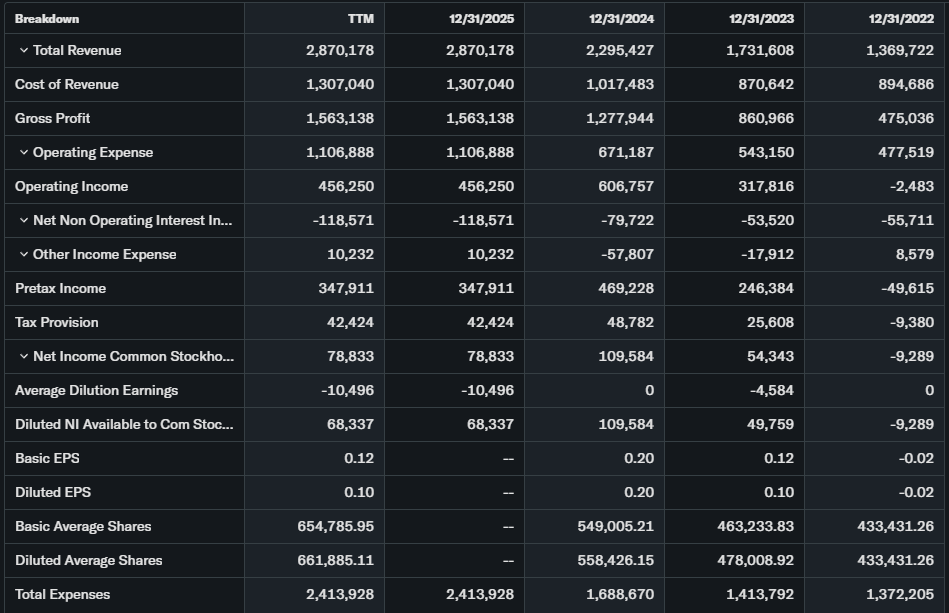Click the Basic EPS row label
Viewport: 949px width, 613px height.
(47, 459)
